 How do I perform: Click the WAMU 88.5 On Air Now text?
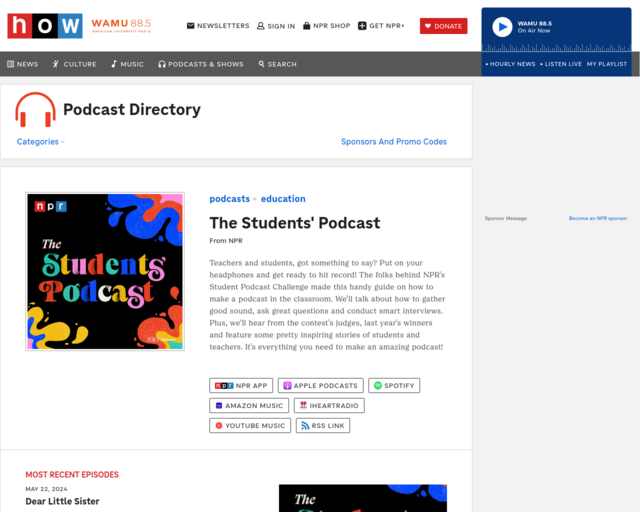535,27
